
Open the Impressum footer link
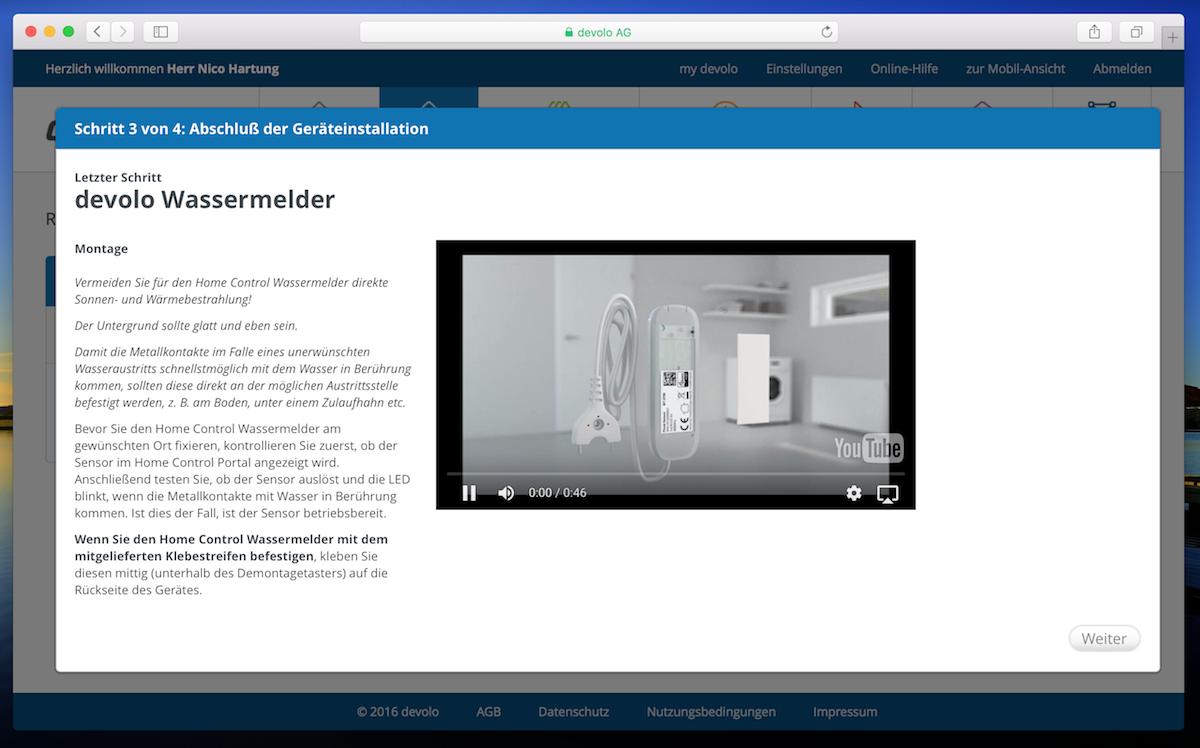coord(845,712)
